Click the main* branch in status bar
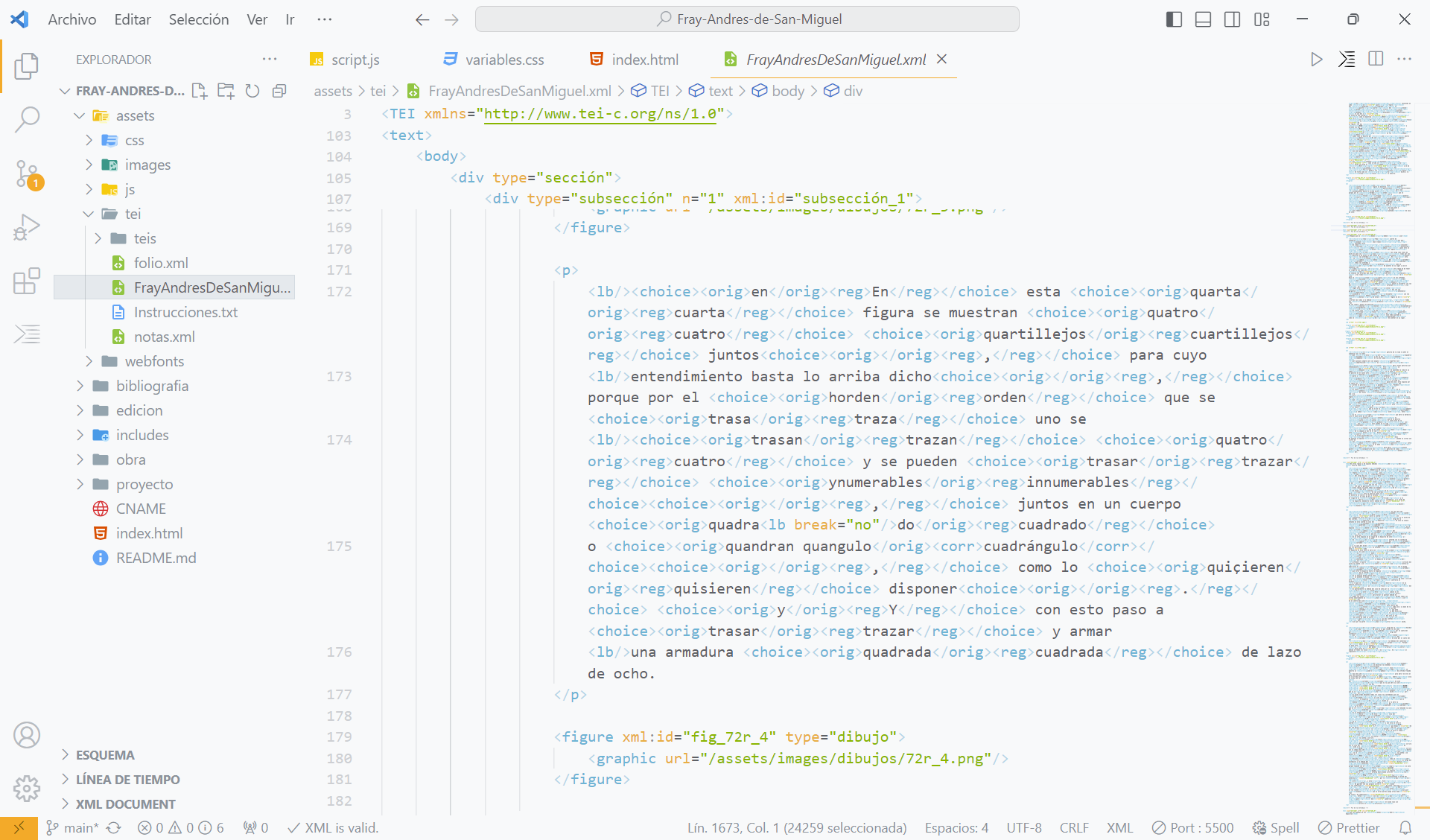 click(x=72, y=828)
